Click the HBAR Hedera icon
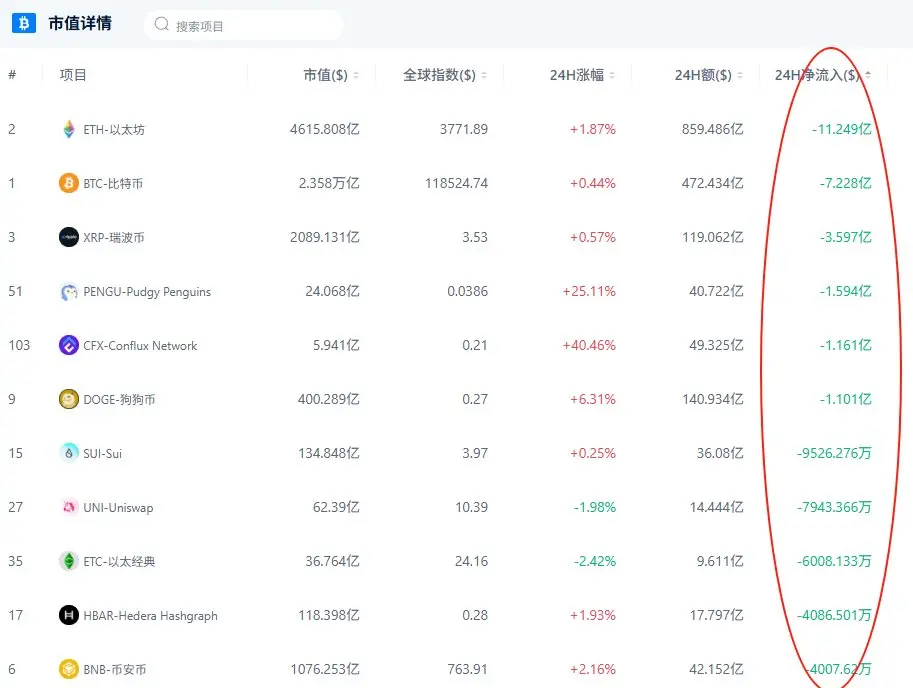This screenshot has width=913, height=688. click(x=69, y=615)
